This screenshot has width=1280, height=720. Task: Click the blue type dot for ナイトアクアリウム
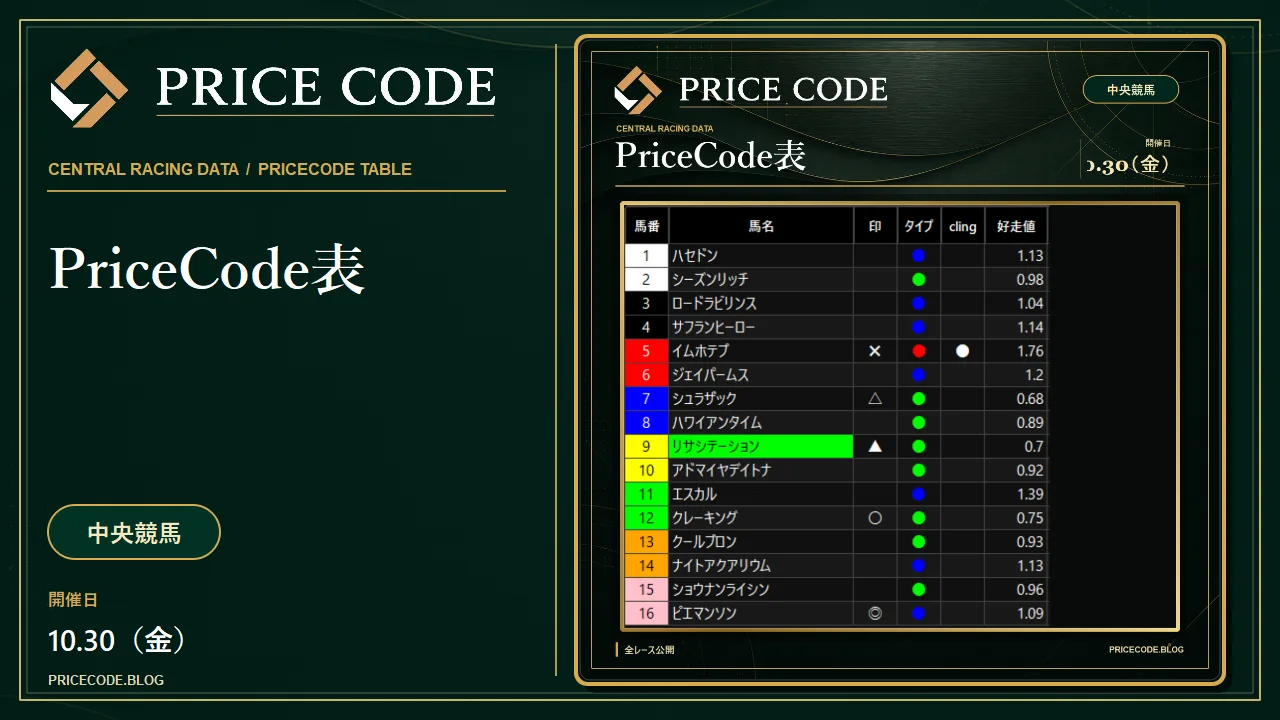919,566
